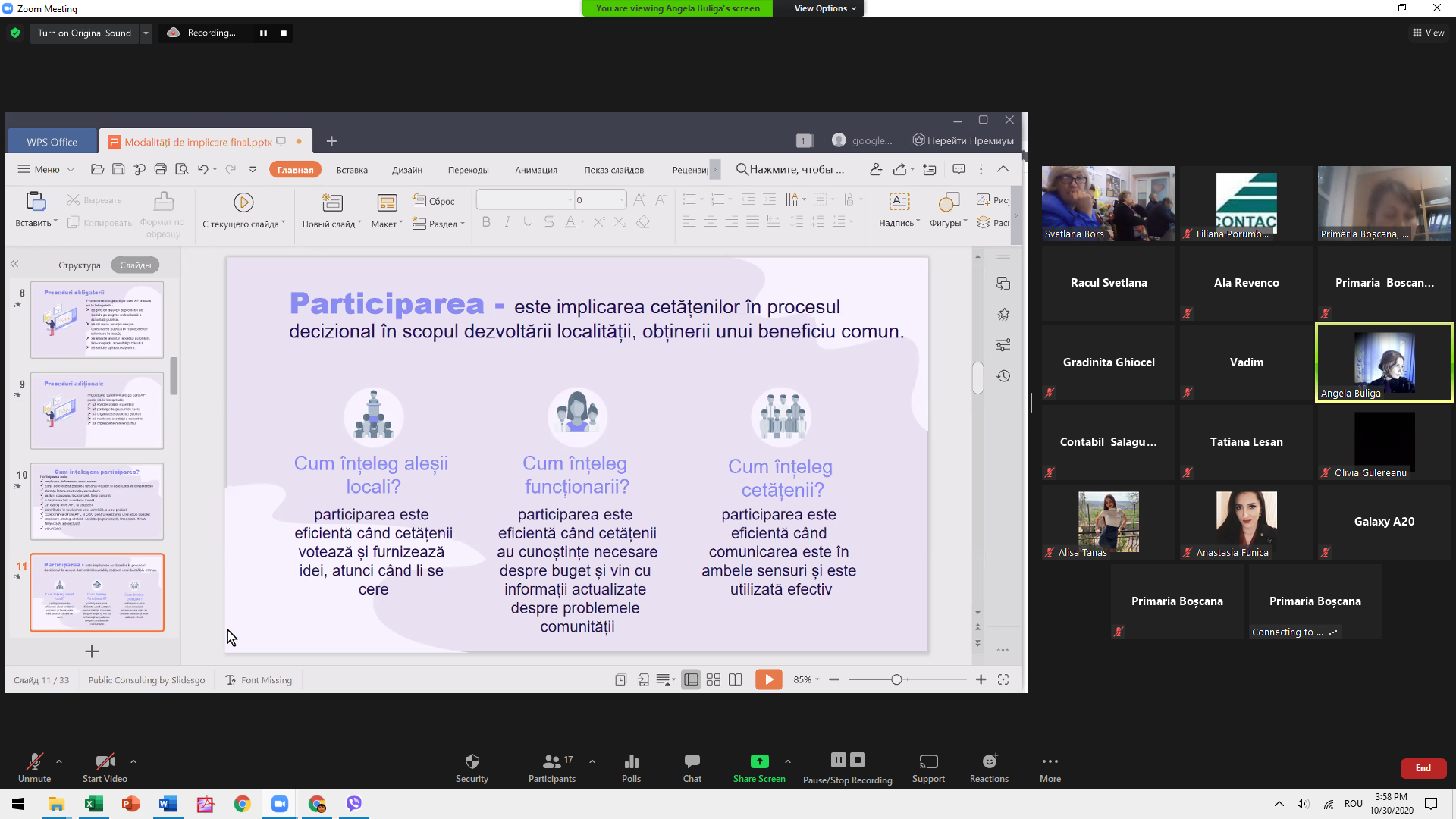Open the Вставка ribbon tab
Viewport: 1456px width, 819px height.
(x=352, y=170)
